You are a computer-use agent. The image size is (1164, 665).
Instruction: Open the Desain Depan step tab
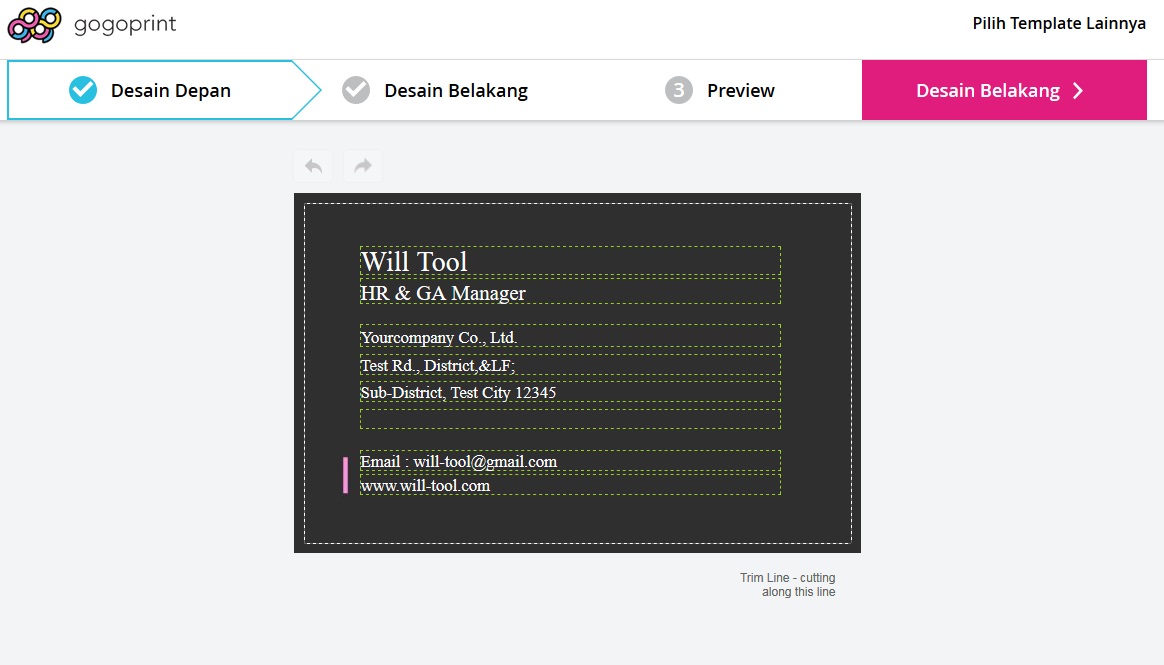tap(170, 91)
